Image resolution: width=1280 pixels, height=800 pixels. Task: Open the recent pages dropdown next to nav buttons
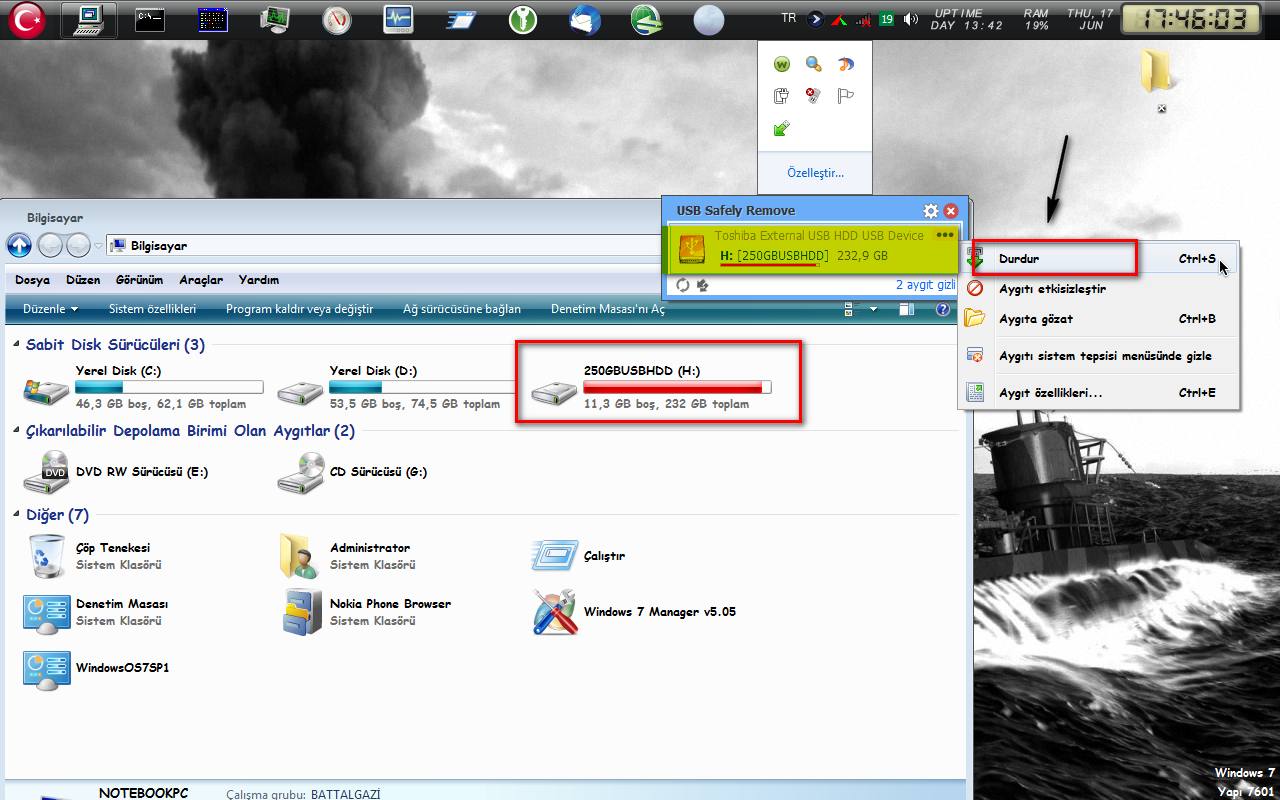coord(98,245)
